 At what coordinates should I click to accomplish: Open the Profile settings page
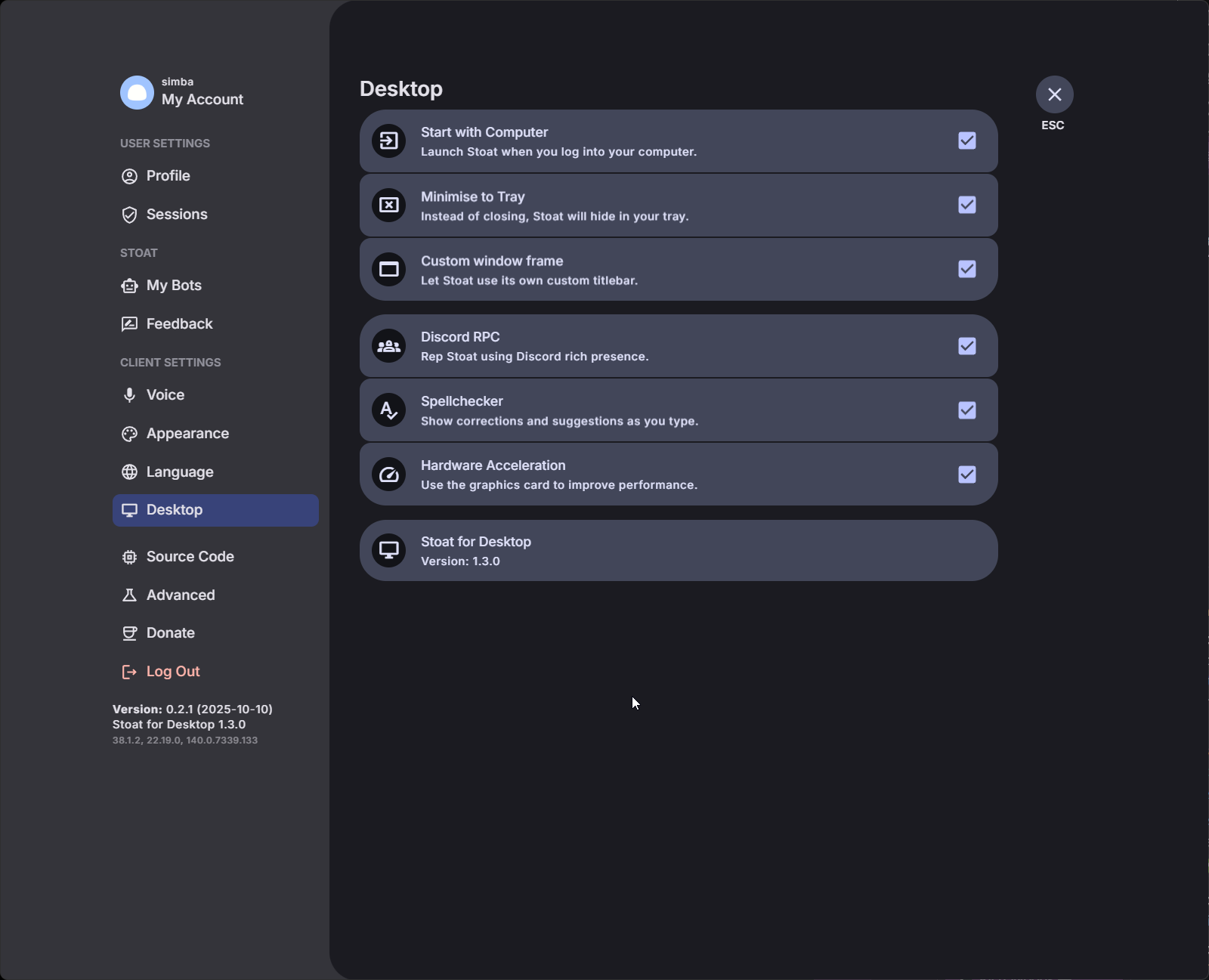point(215,176)
